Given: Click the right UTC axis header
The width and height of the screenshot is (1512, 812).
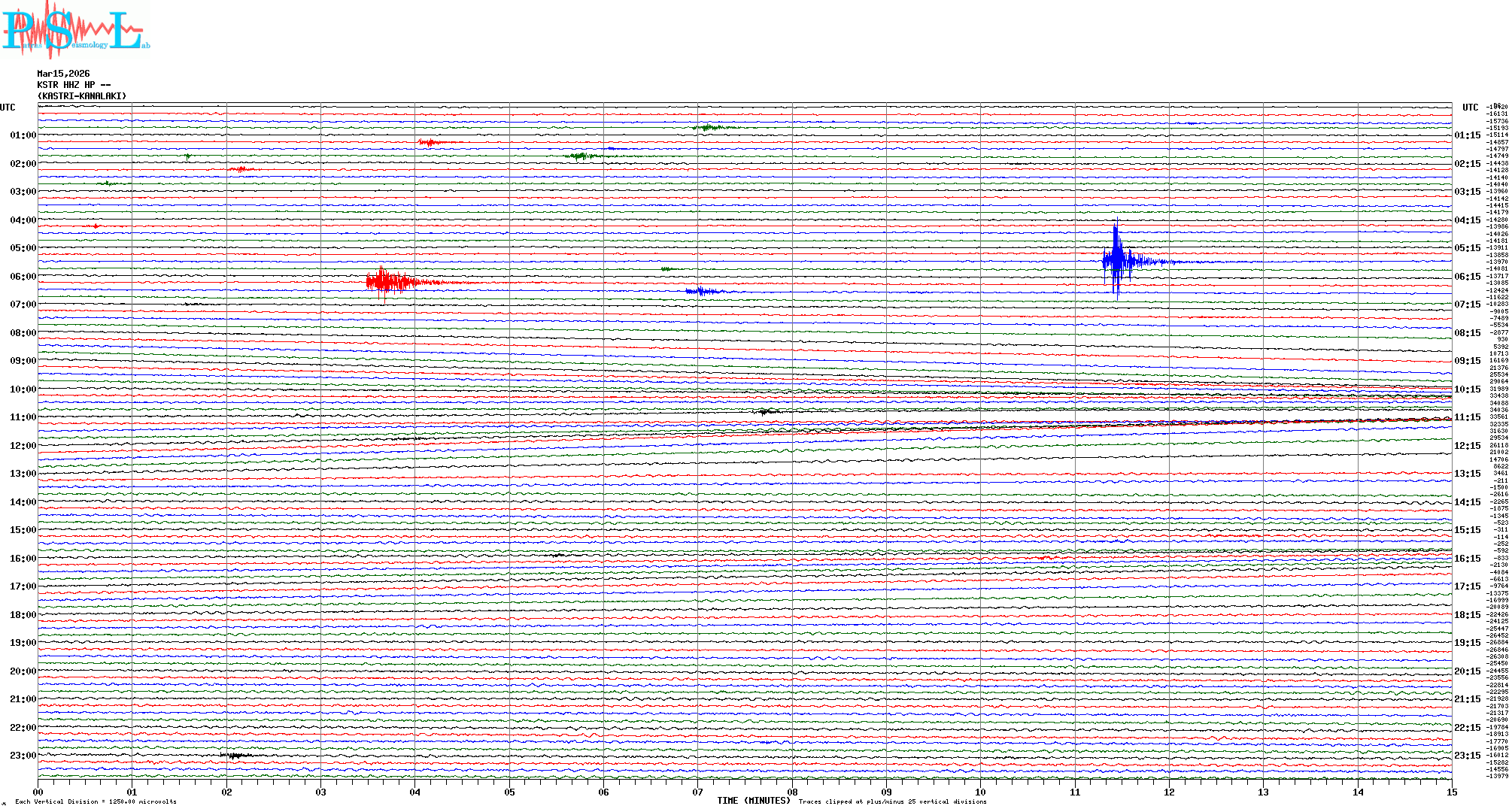Looking at the screenshot, I should (1470, 108).
